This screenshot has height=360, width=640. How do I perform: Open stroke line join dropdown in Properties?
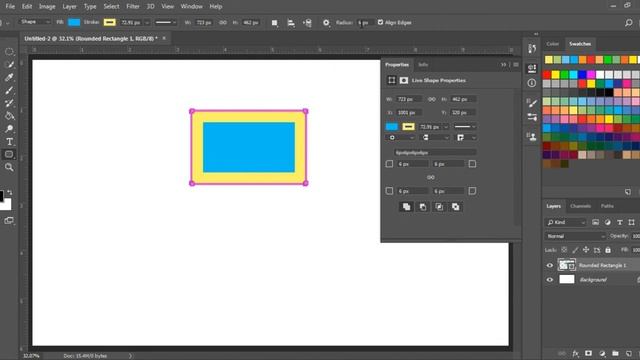point(466,138)
